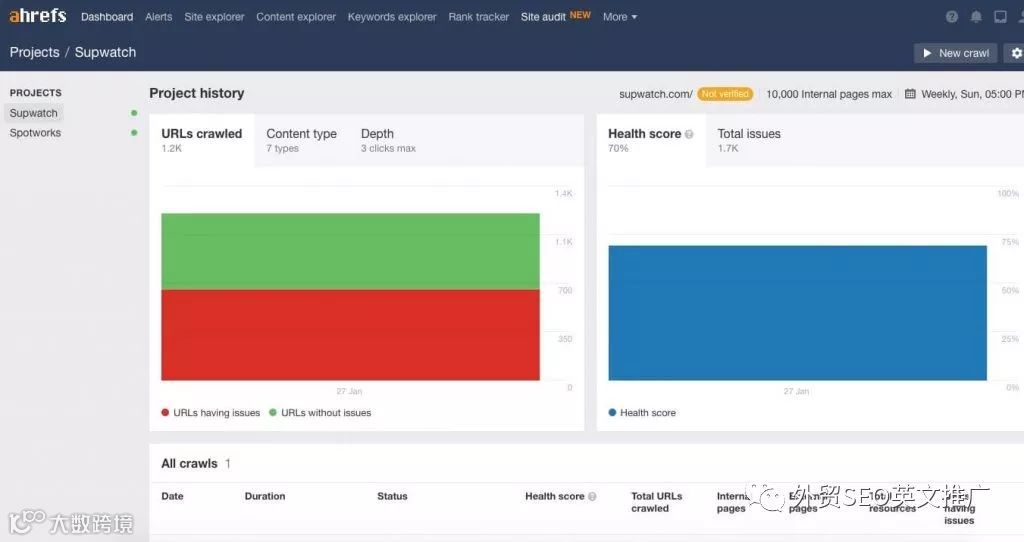Click green status dot next to Spotworks

pos(134,133)
